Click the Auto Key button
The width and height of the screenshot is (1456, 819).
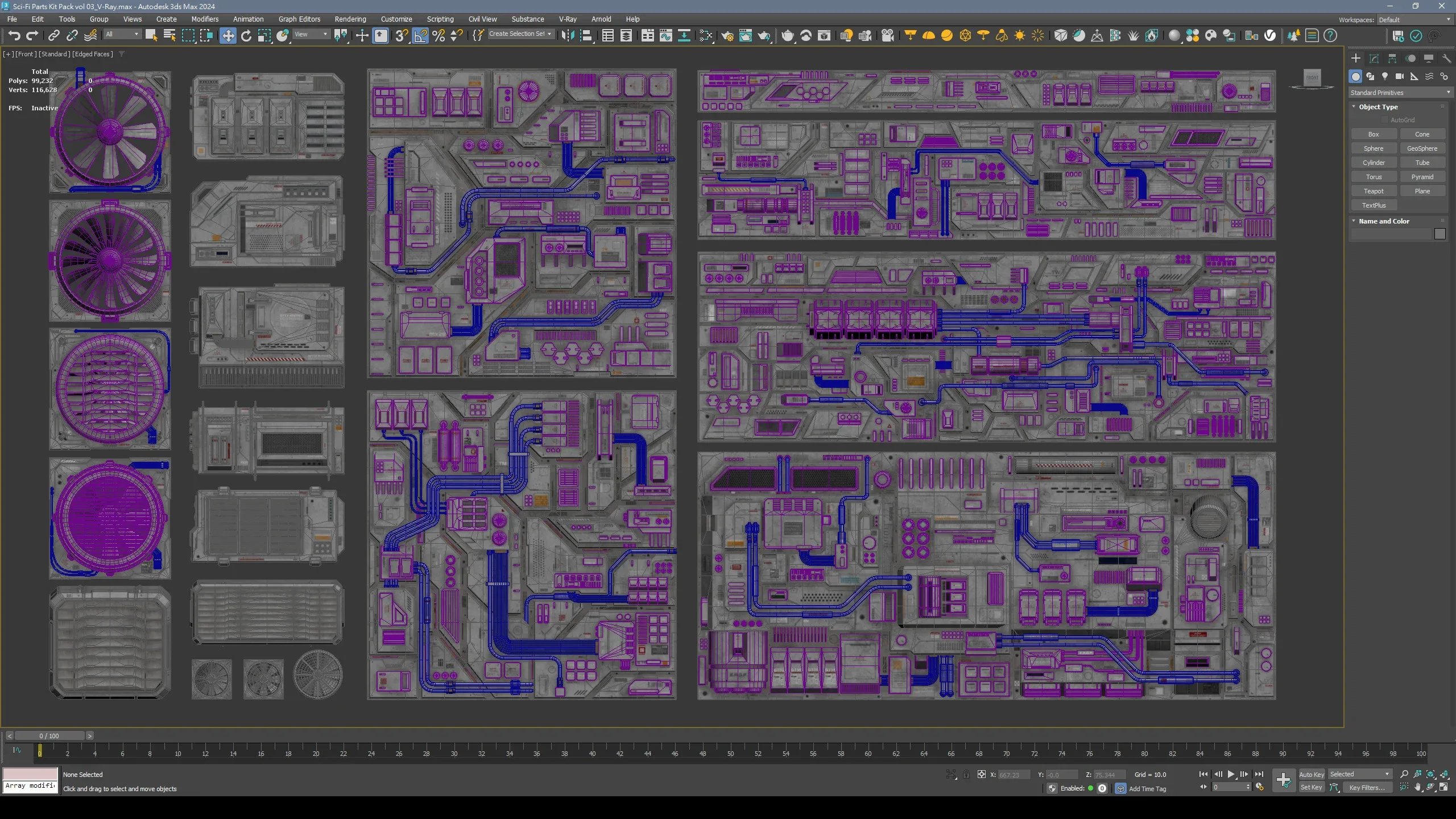point(1311,774)
